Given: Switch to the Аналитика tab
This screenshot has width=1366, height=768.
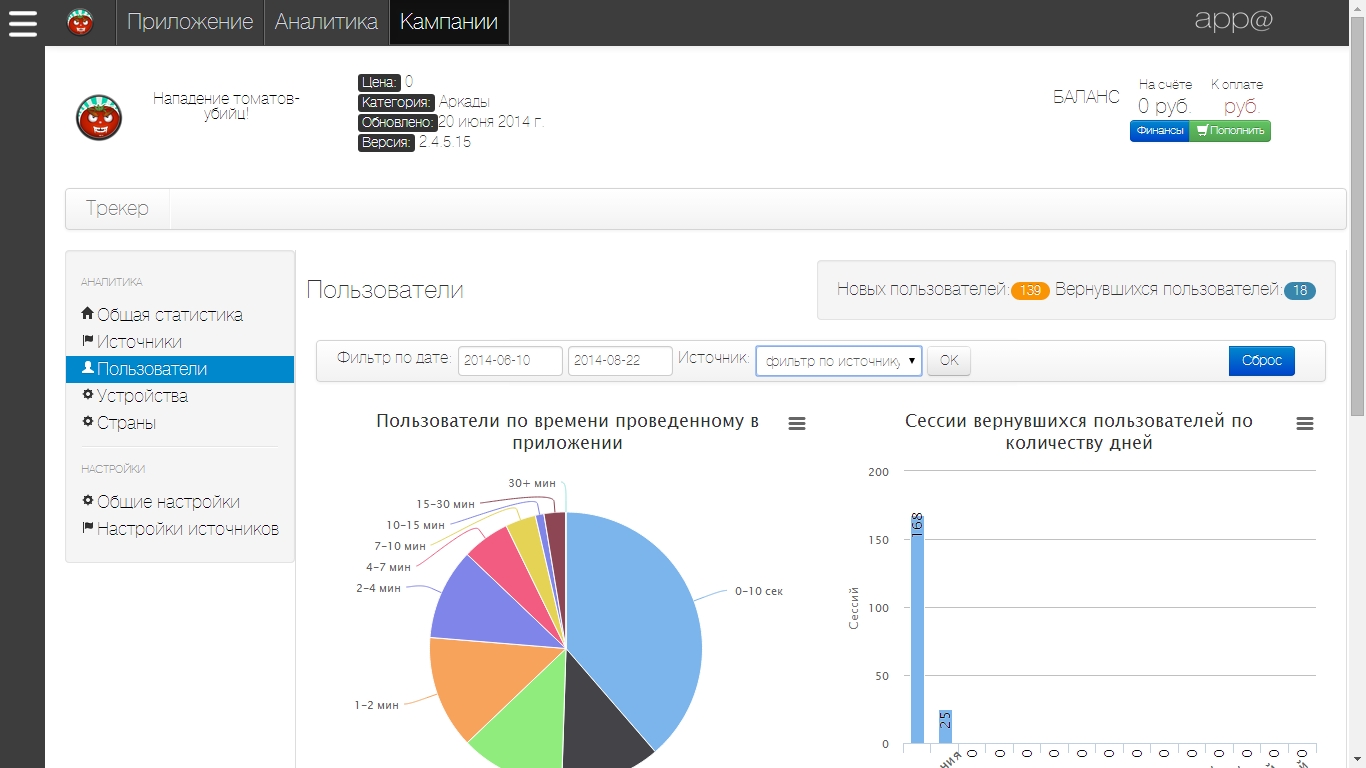Looking at the screenshot, I should click(326, 22).
